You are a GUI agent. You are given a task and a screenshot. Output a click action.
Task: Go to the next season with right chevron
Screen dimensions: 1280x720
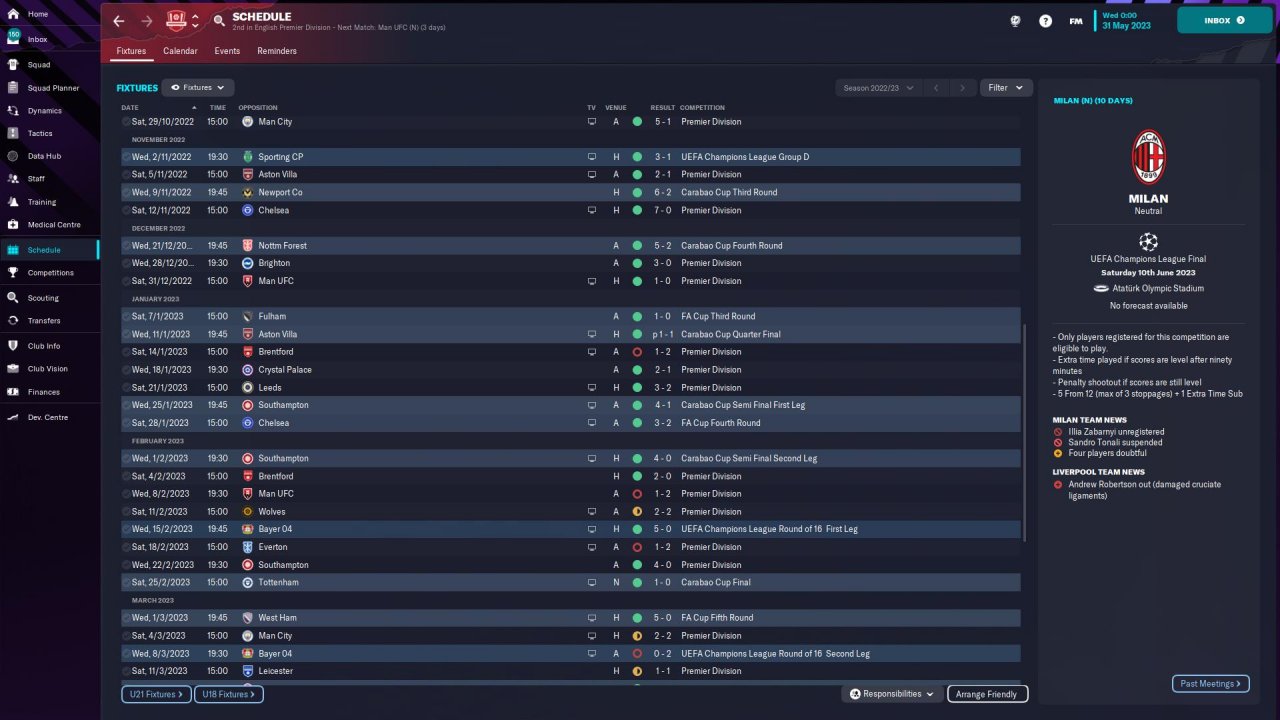pyautogui.click(x=963, y=88)
